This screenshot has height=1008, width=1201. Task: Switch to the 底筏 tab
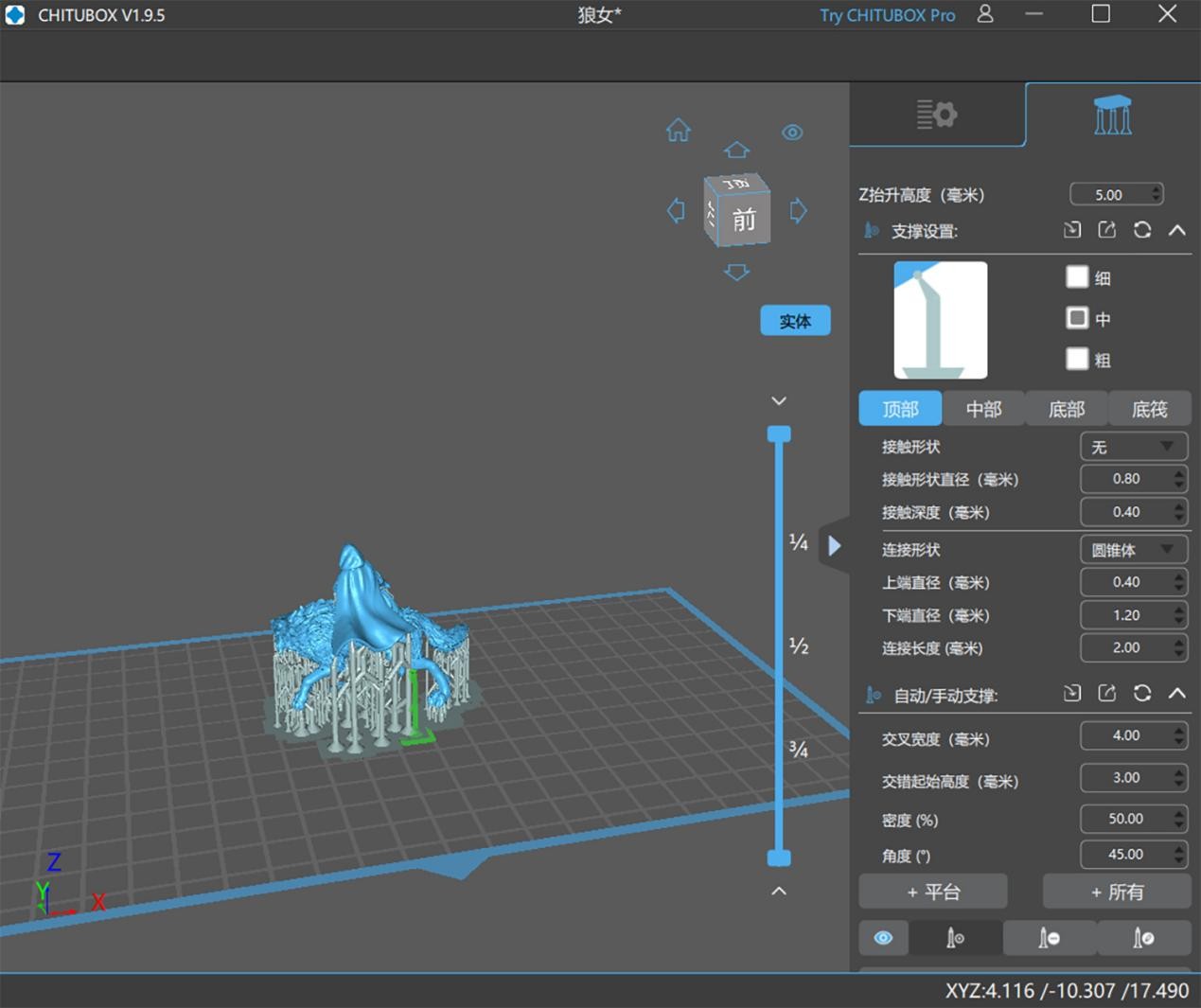pyautogui.click(x=1149, y=409)
